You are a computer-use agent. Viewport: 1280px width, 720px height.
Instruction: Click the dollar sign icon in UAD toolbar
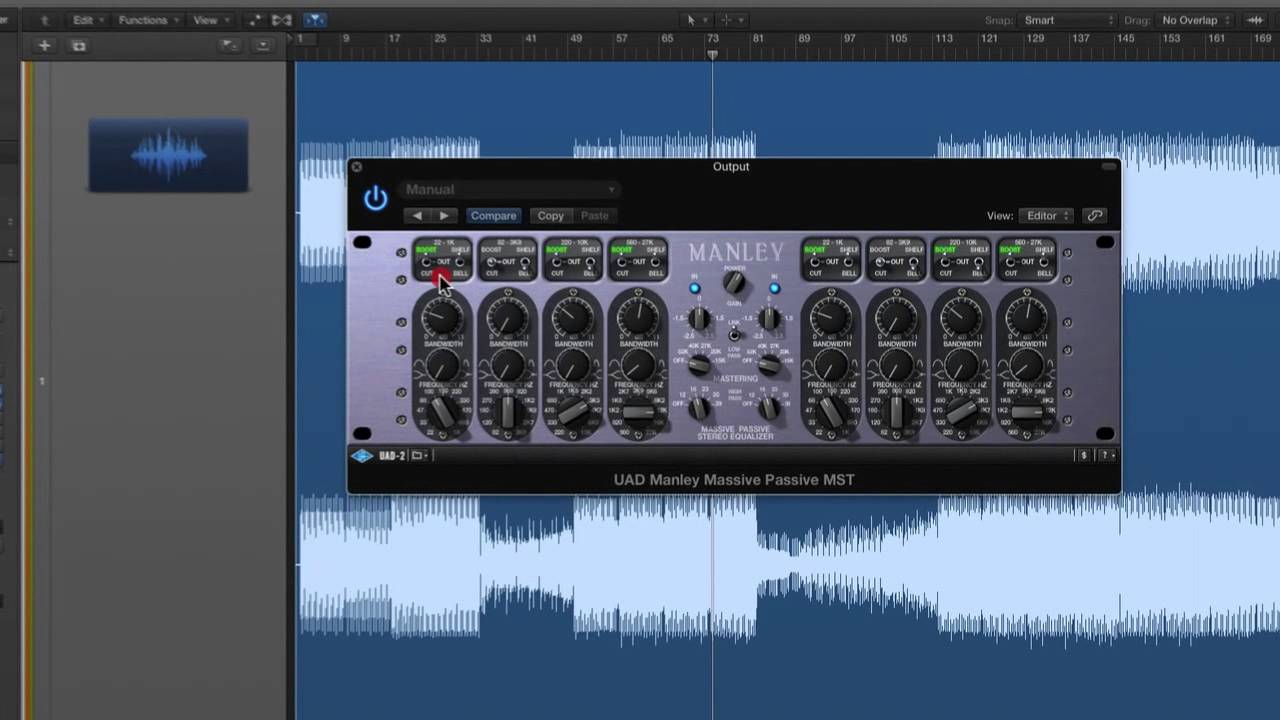coord(1083,456)
